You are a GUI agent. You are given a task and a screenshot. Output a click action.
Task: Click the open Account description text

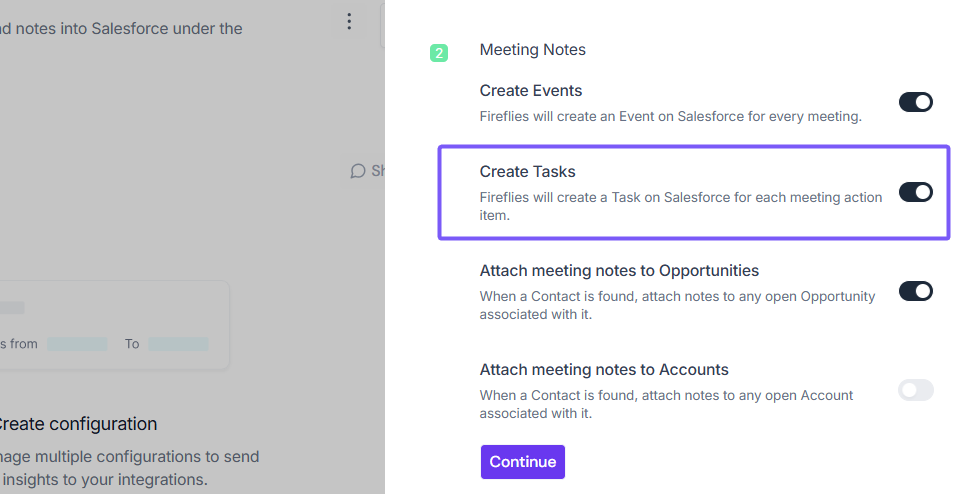(x=666, y=404)
